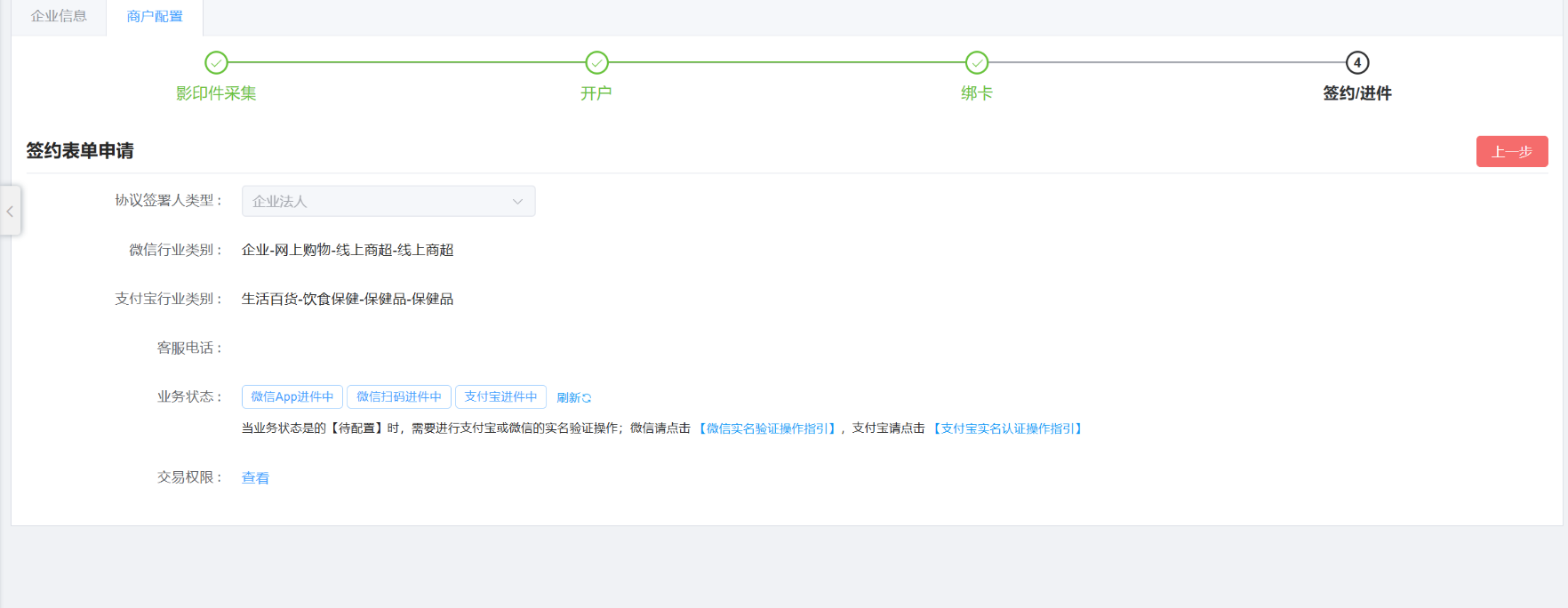Switch to the 企业信息 tab
The image size is (1568, 608).
(x=59, y=16)
